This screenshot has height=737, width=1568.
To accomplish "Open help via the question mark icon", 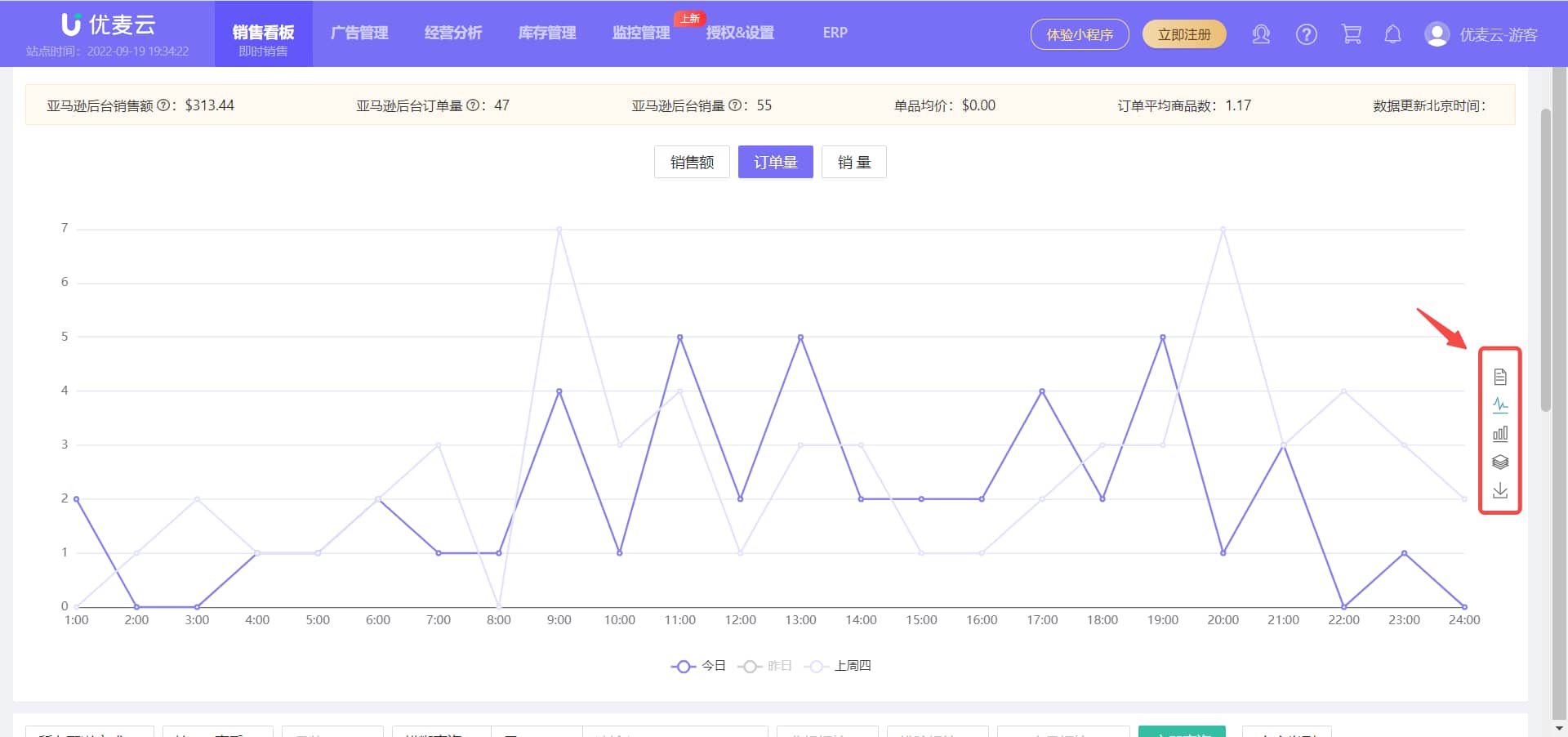I will (x=1306, y=33).
